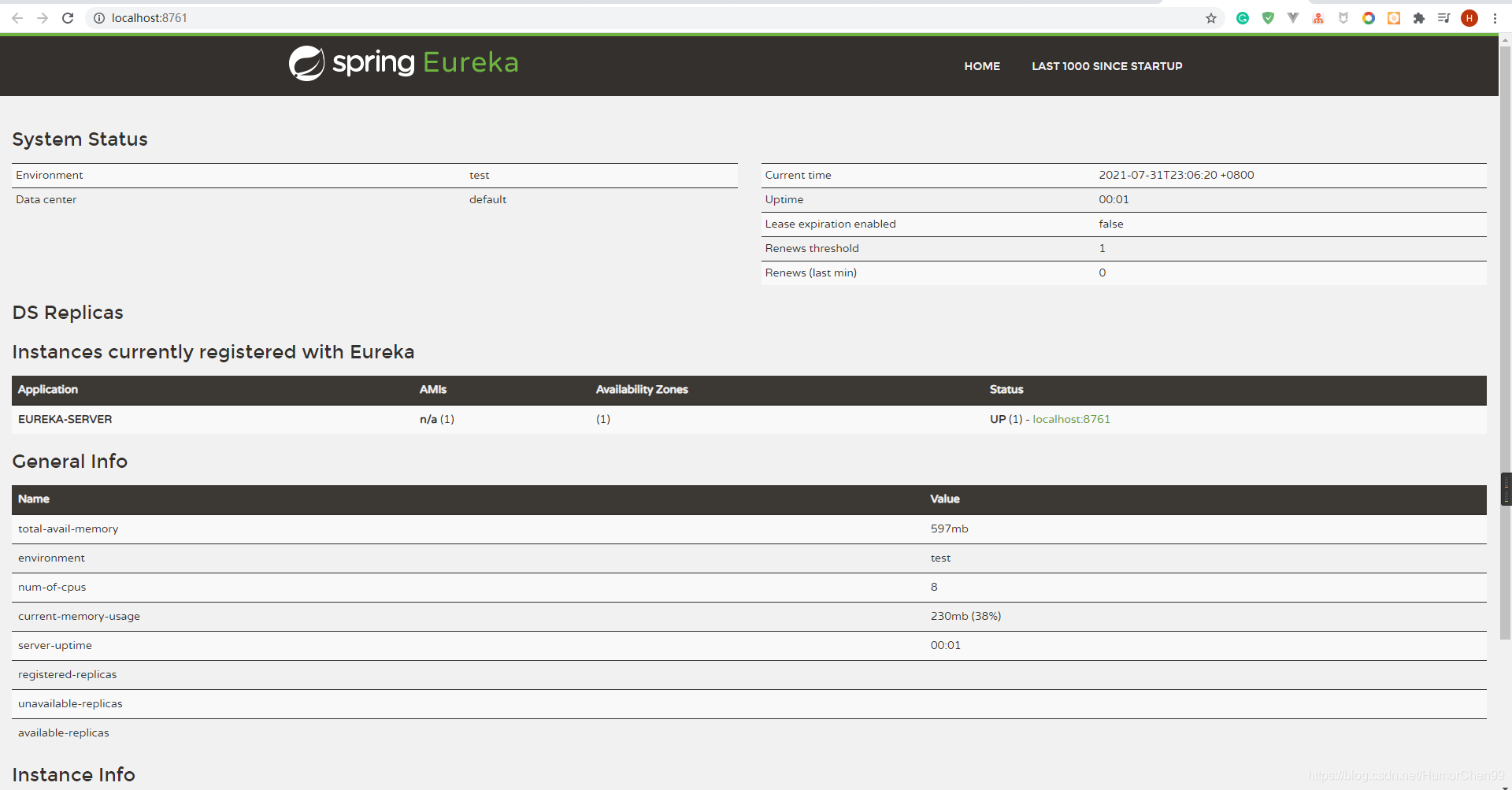1512x790 pixels.
Task: Click the unavailable-replicas row label
Action: click(70, 703)
